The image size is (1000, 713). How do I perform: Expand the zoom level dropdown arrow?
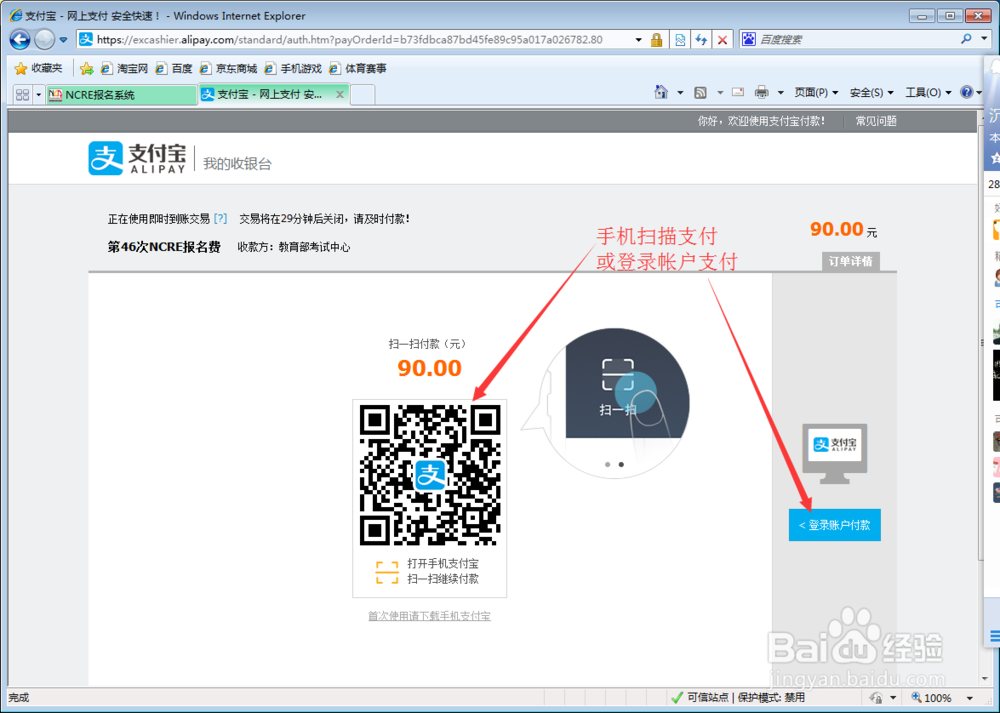click(969, 698)
